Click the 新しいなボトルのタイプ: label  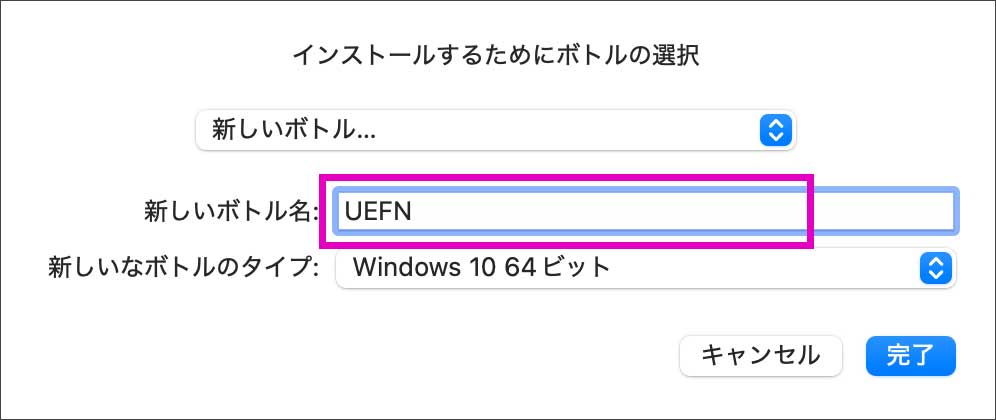point(185,267)
